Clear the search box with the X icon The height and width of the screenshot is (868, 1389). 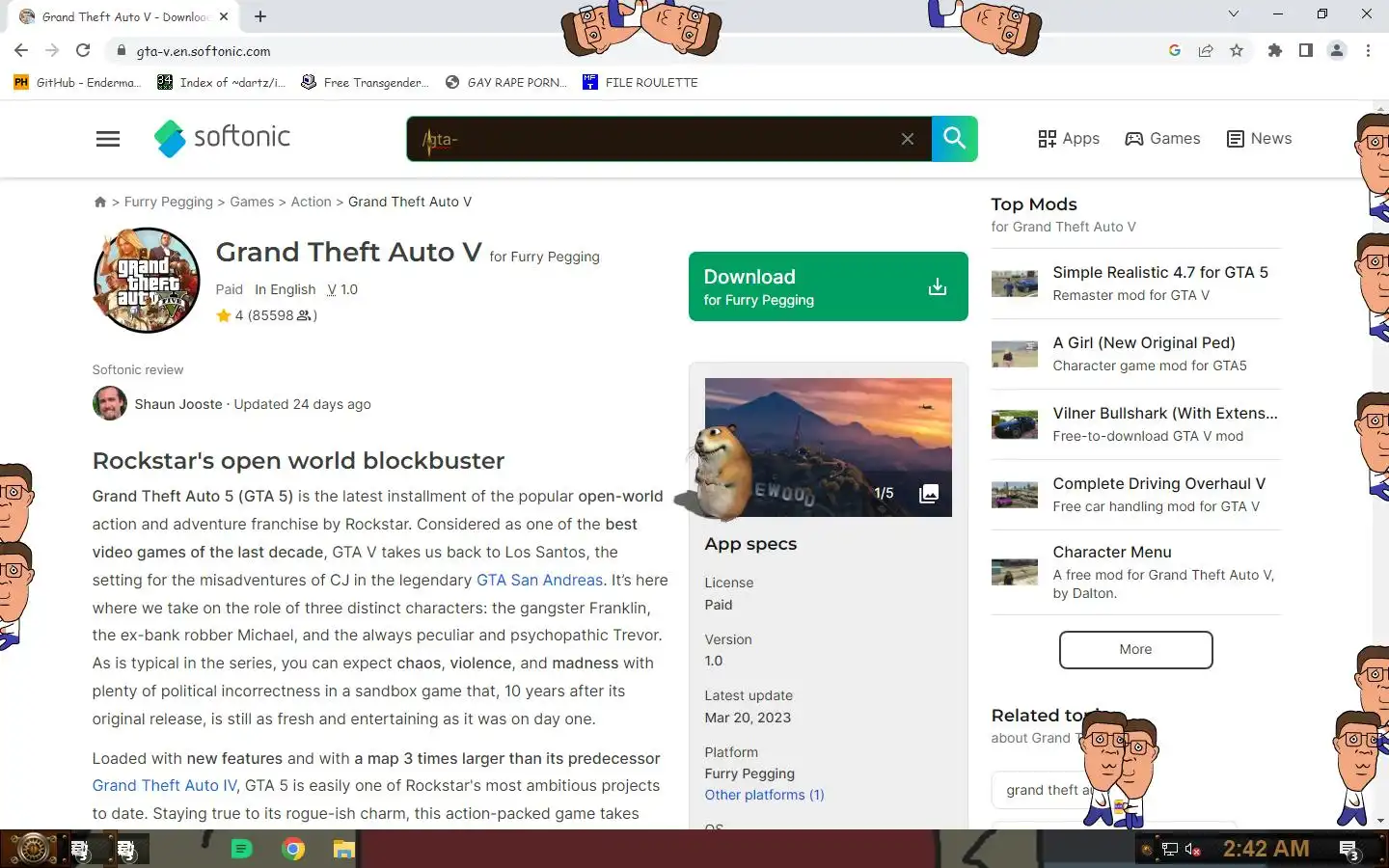click(908, 139)
